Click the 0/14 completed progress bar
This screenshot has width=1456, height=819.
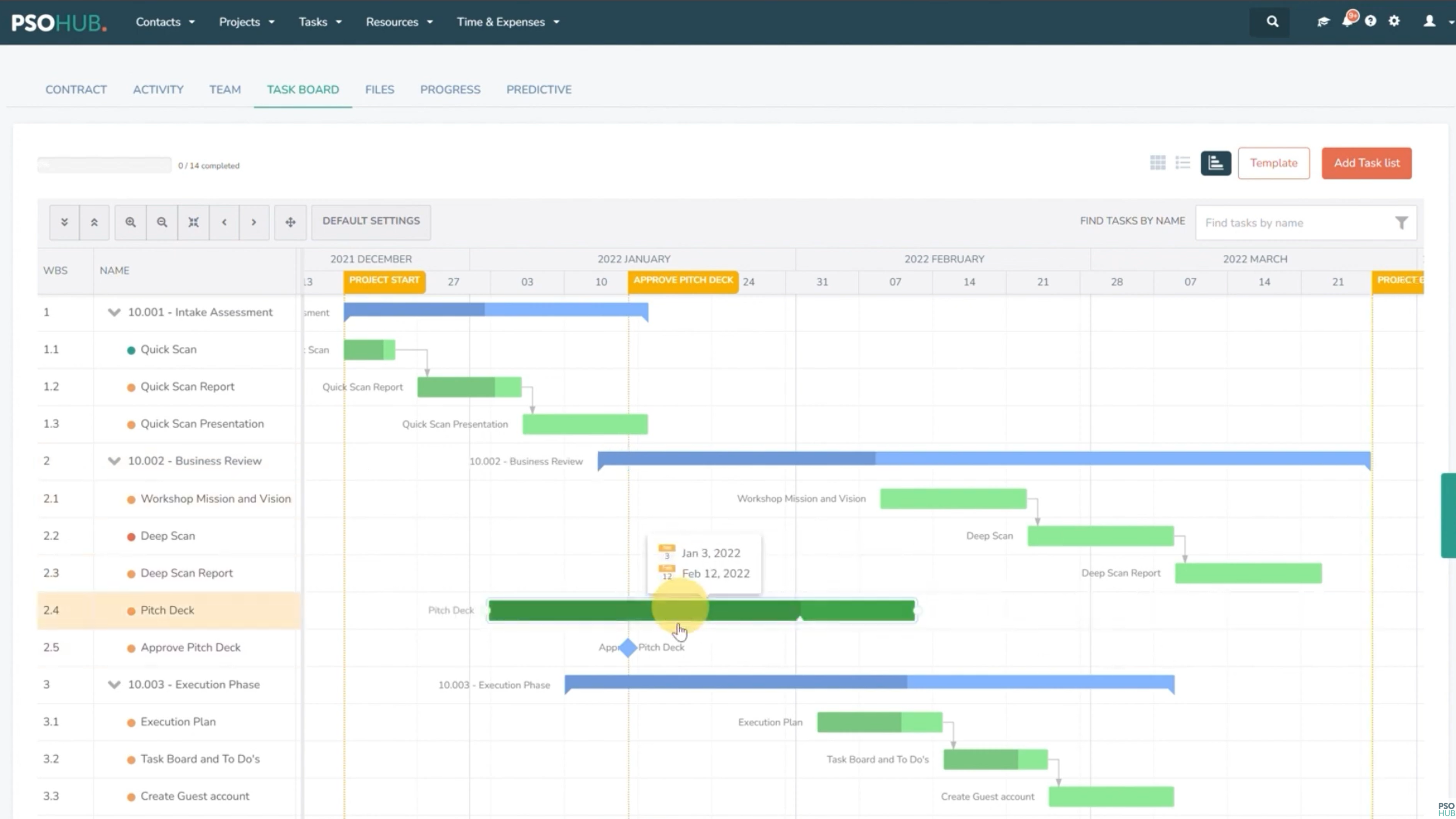point(104,164)
